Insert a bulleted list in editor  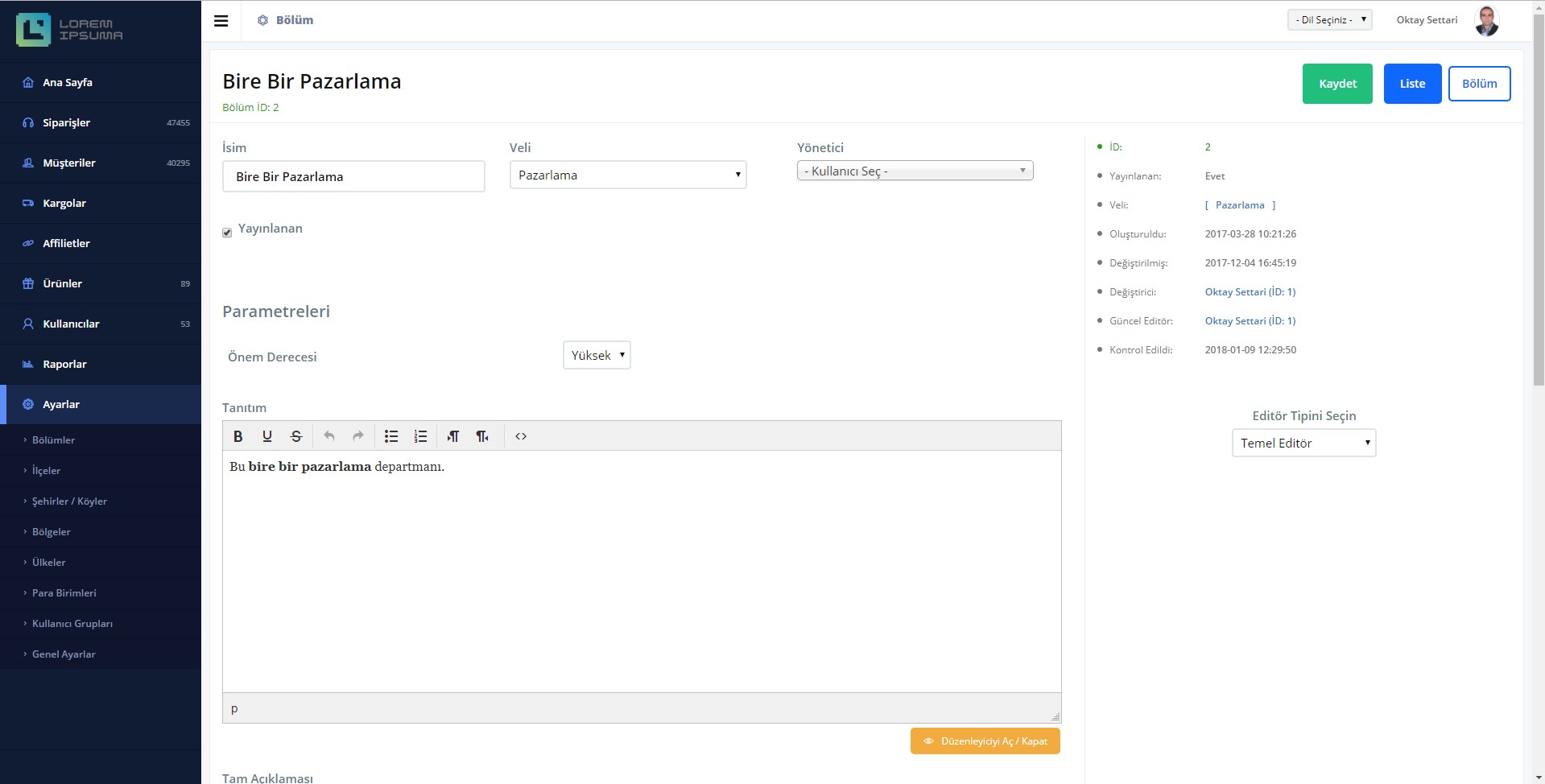[391, 436]
